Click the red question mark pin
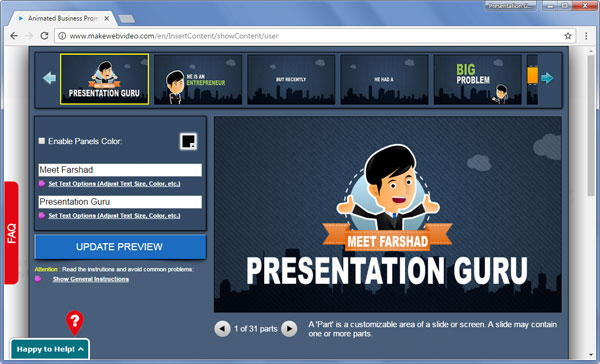This screenshot has width=600, height=364. (x=75, y=322)
